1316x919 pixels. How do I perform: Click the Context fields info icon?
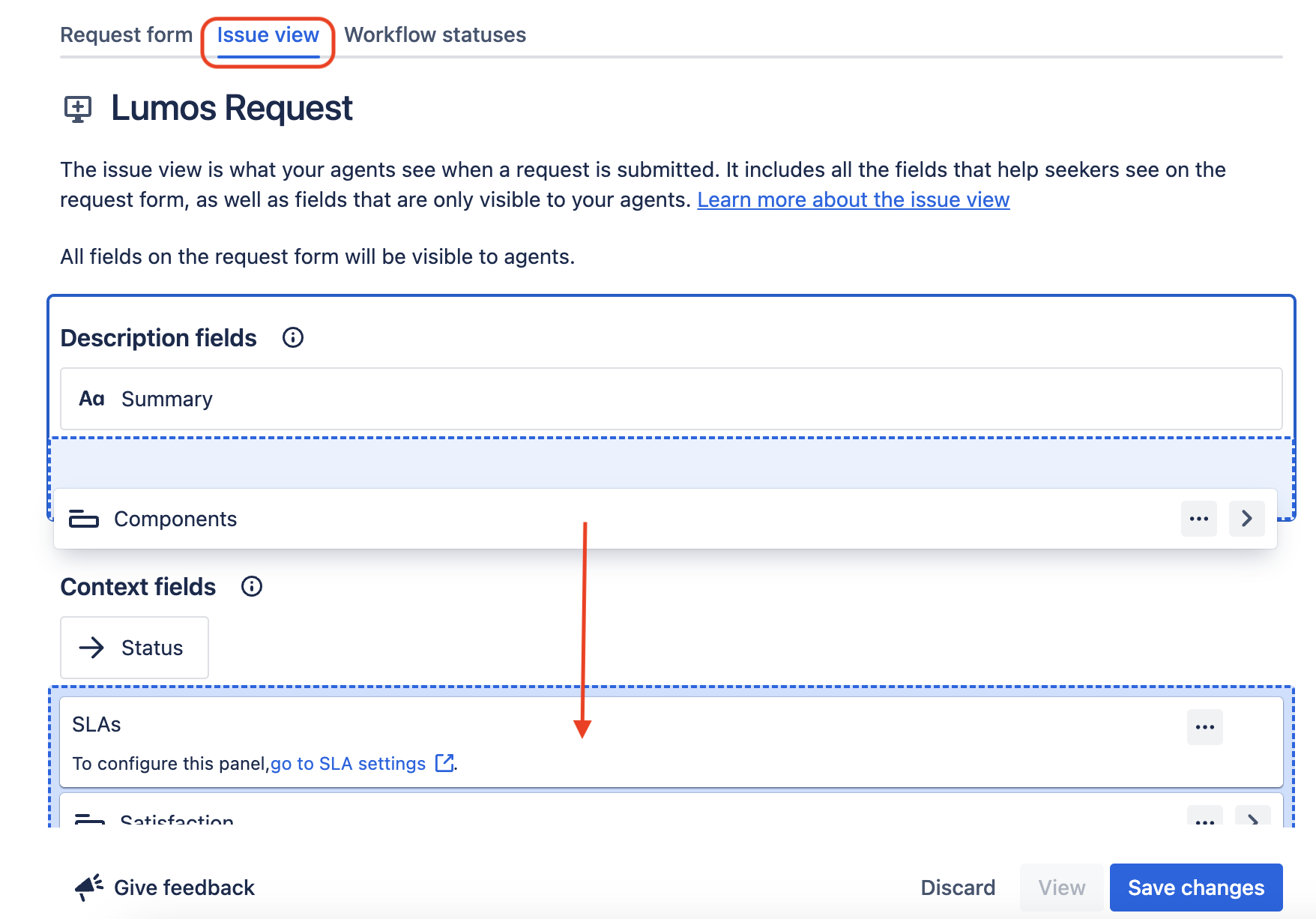(252, 586)
